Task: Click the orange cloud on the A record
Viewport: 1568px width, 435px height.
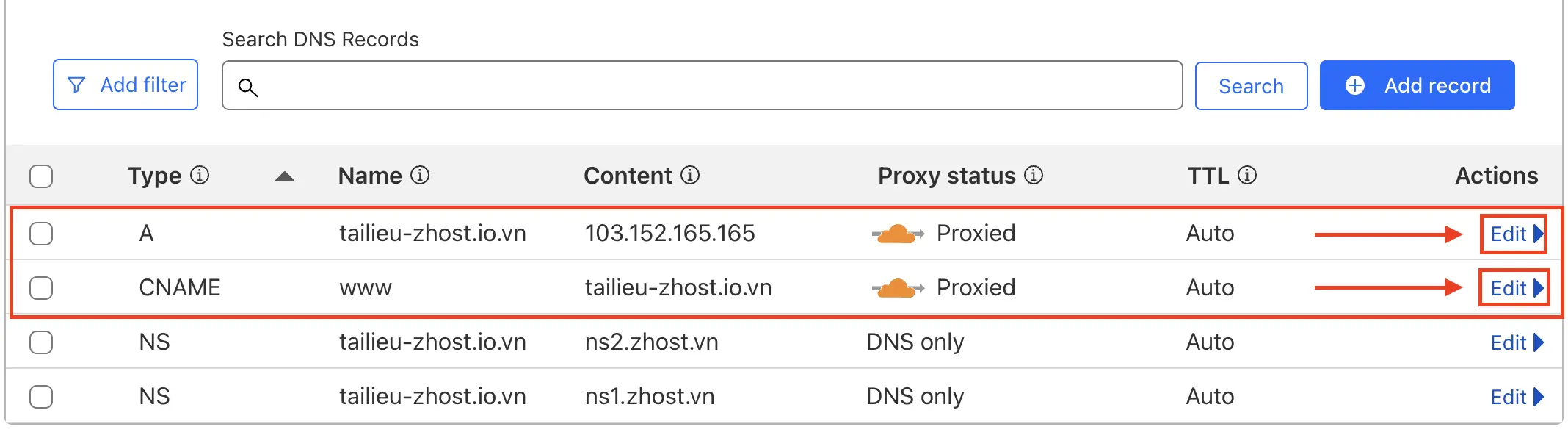Action: pyautogui.click(x=897, y=234)
